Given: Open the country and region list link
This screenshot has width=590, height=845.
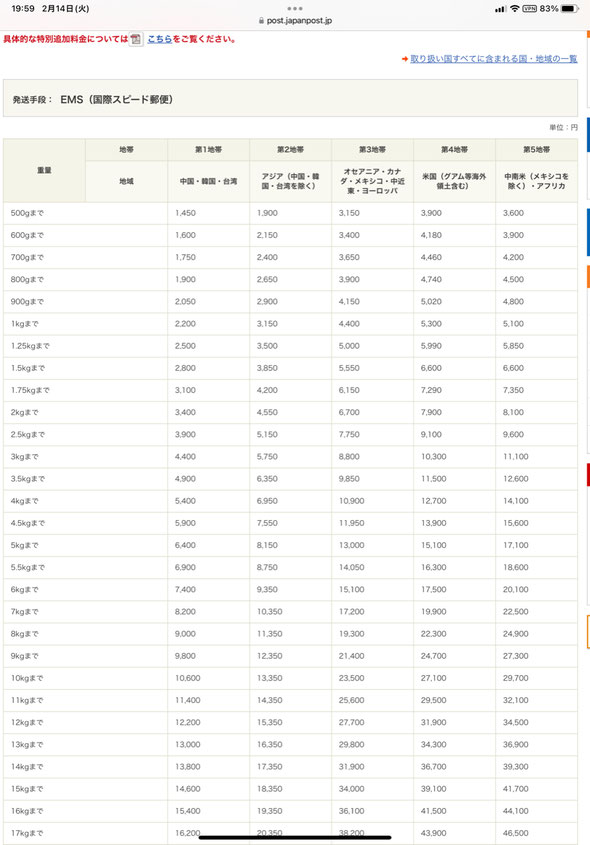Looking at the screenshot, I should pos(494,59).
